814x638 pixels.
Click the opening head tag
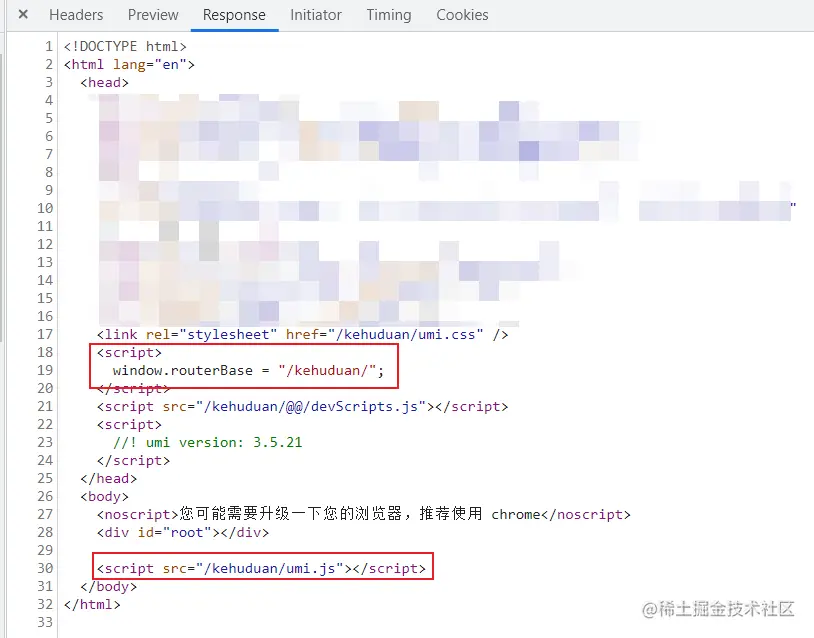click(x=104, y=83)
